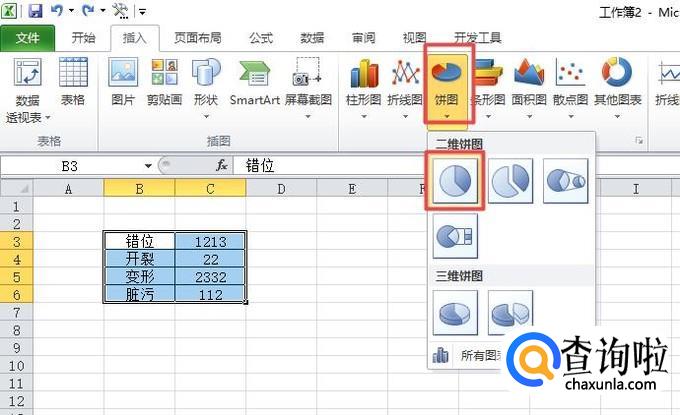Click cell containing 错位

139,241
